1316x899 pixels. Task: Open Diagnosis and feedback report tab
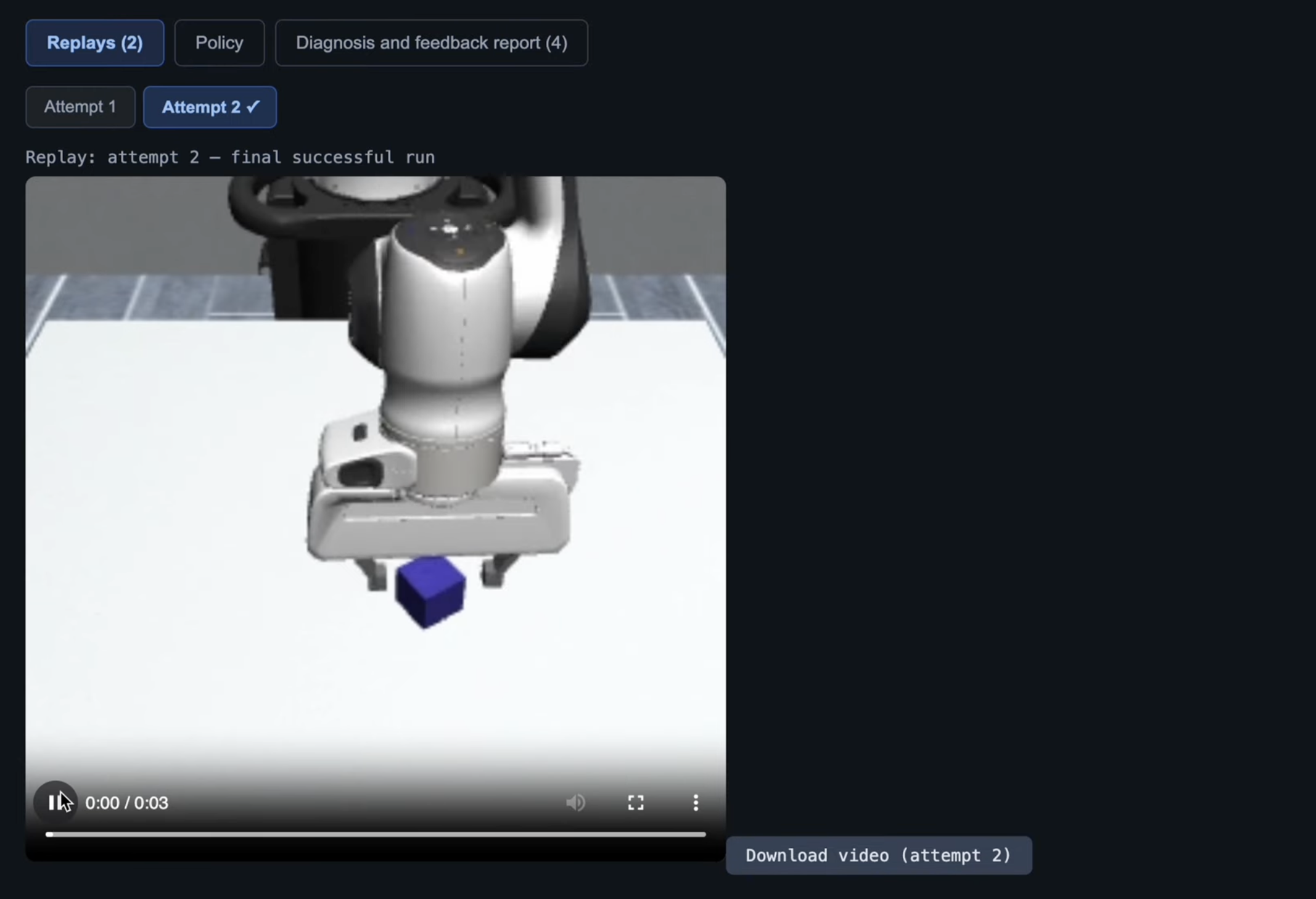tap(431, 43)
